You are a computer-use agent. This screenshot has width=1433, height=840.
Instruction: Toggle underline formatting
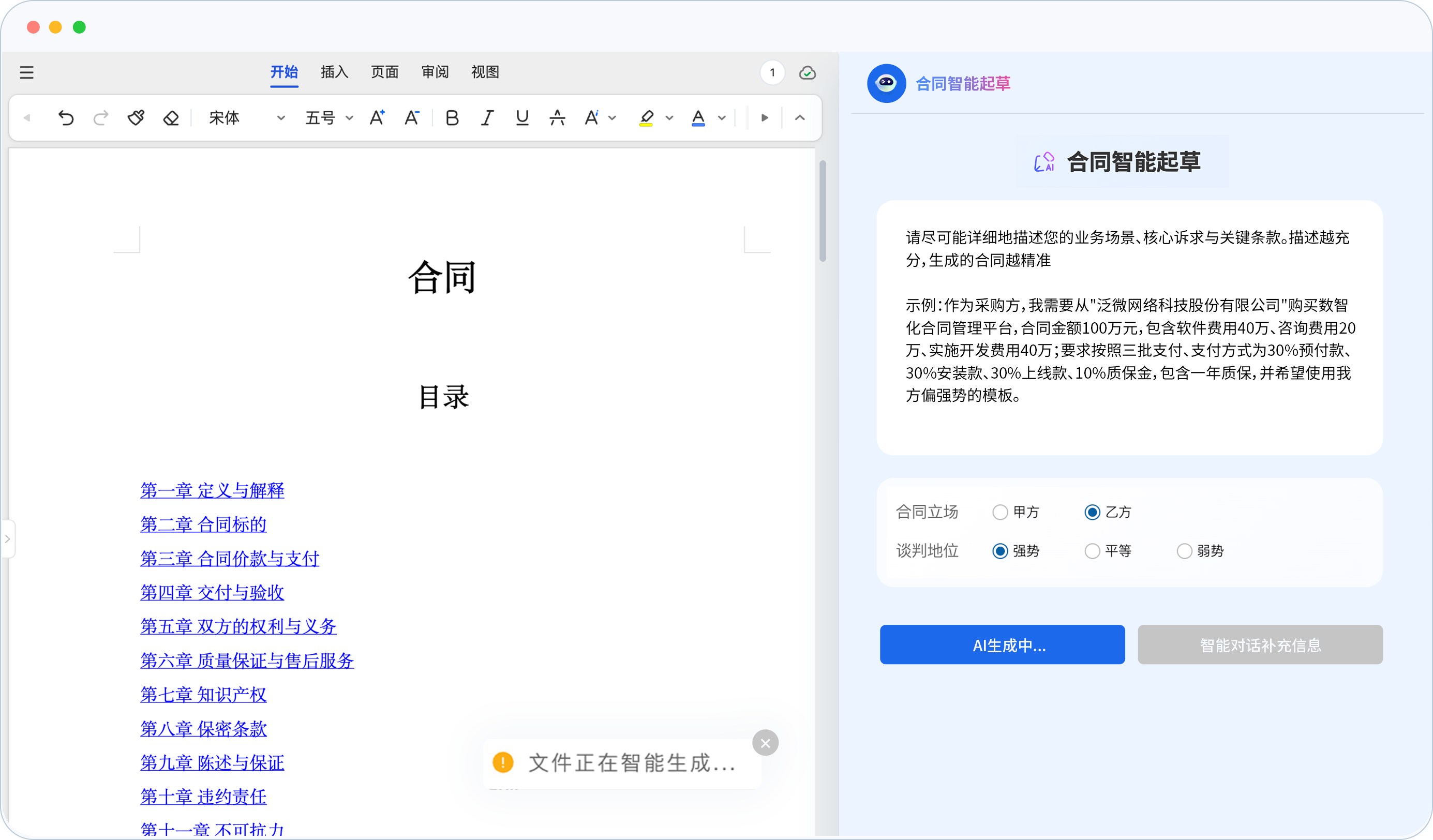pyautogui.click(x=522, y=118)
